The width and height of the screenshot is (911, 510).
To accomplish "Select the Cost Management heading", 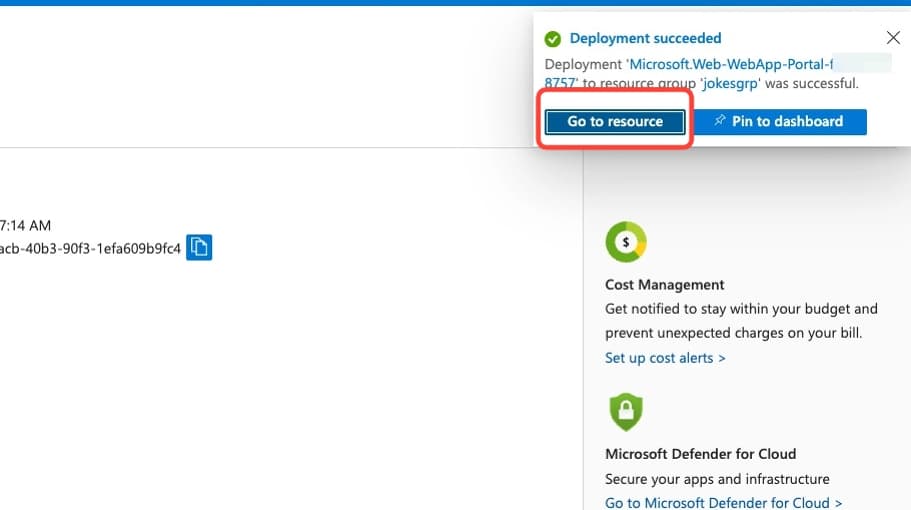I will (x=665, y=285).
